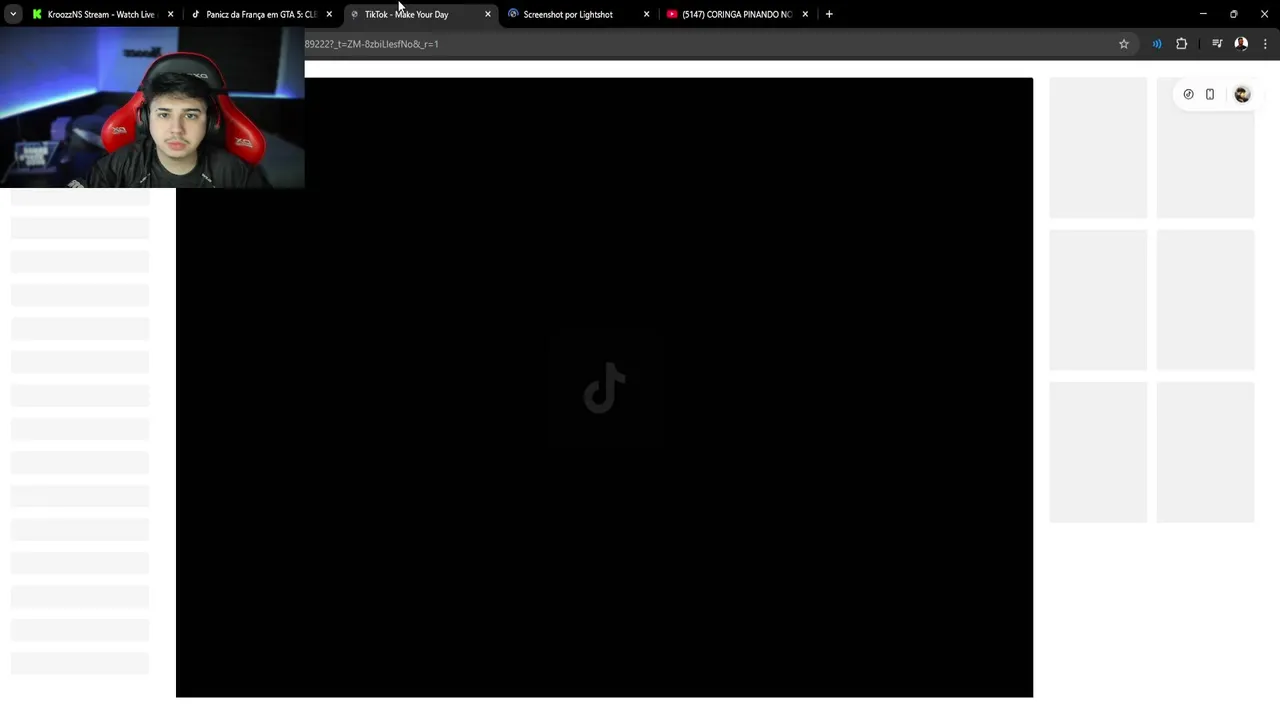1280x720 pixels.
Task: Open the media controls music-note icon
Action: pos(1217,44)
